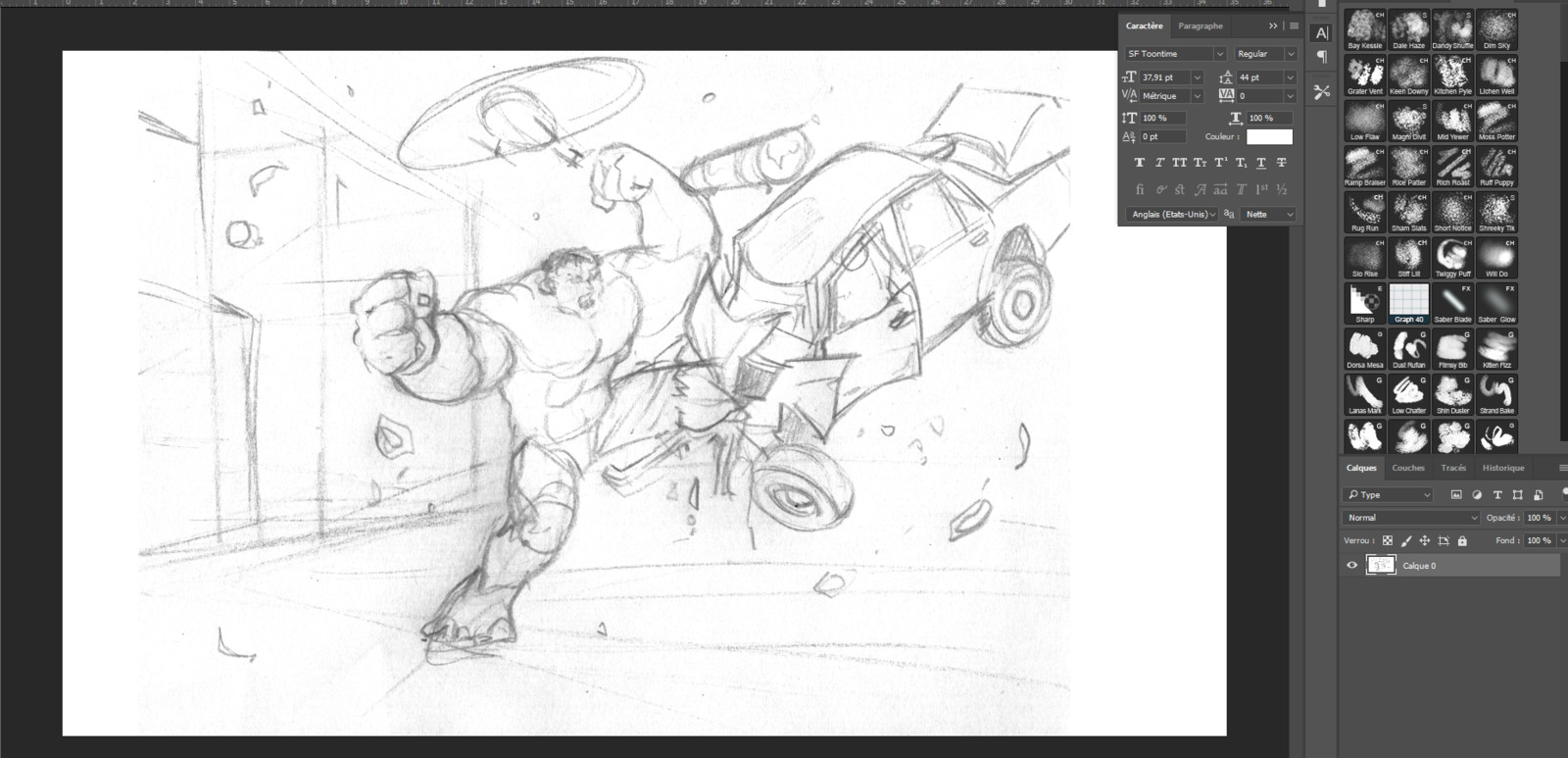
Task: Open the Normal blend mode dropdown
Action: 1411,518
